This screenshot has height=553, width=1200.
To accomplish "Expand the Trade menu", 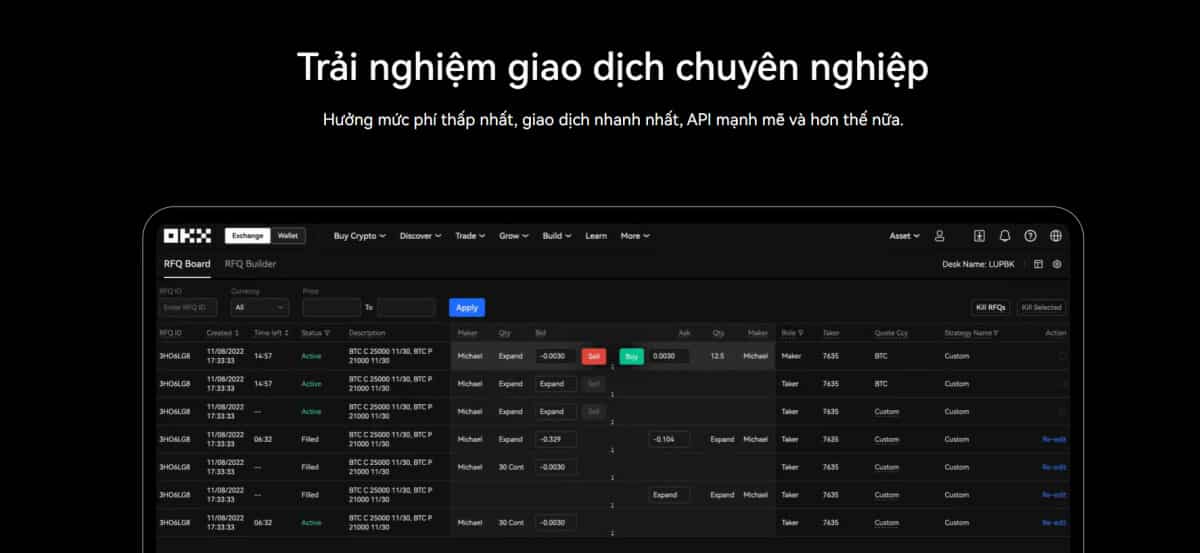I will [469, 236].
